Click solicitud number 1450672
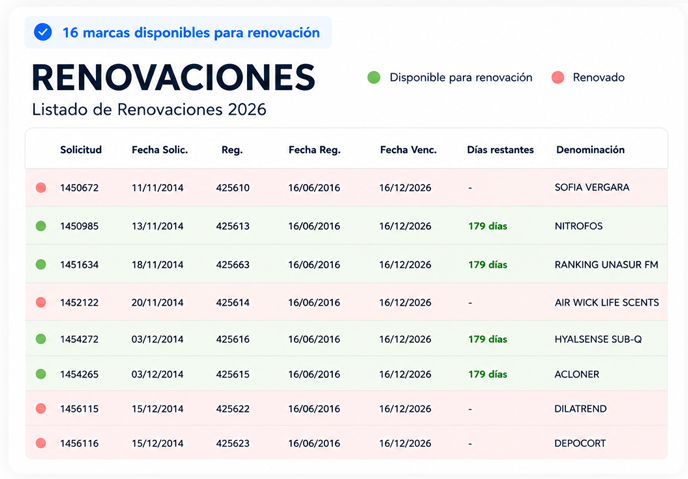 click(x=79, y=188)
